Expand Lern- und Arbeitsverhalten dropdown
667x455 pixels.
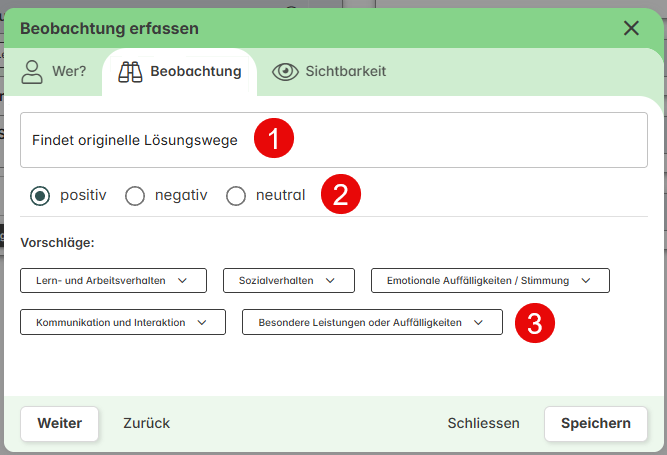[114, 281]
